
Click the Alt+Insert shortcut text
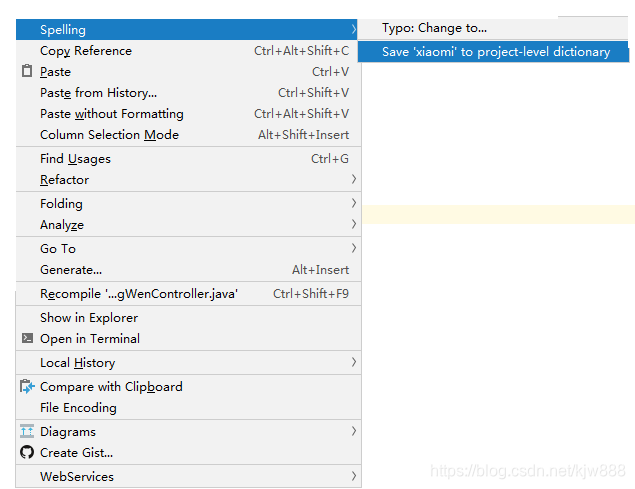coord(320,270)
